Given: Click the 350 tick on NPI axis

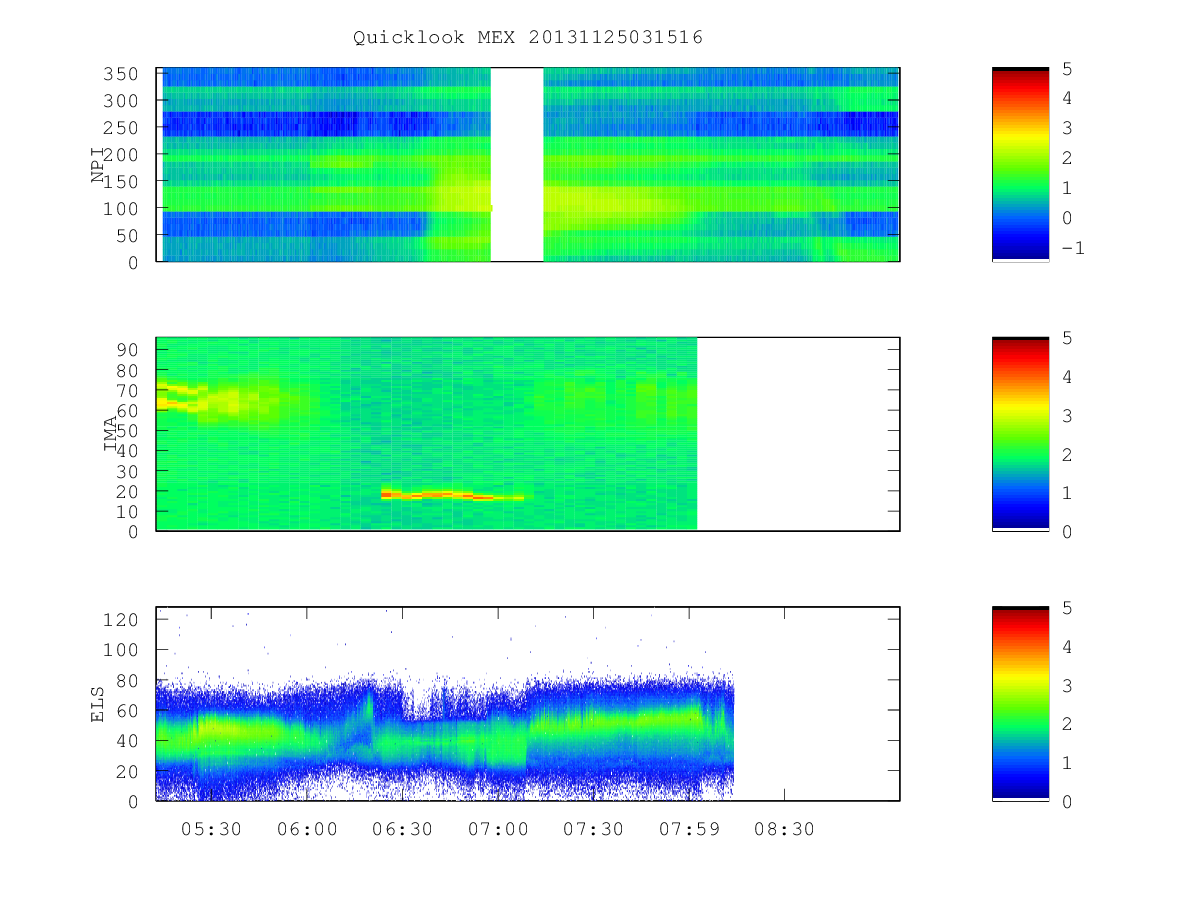Looking at the screenshot, I should (x=122, y=74).
